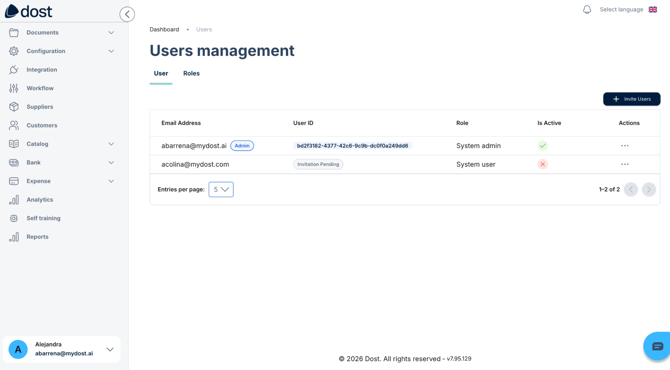Expand the Expense menu chevron
The width and height of the screenshot is (670, 370).
(111, 181)
